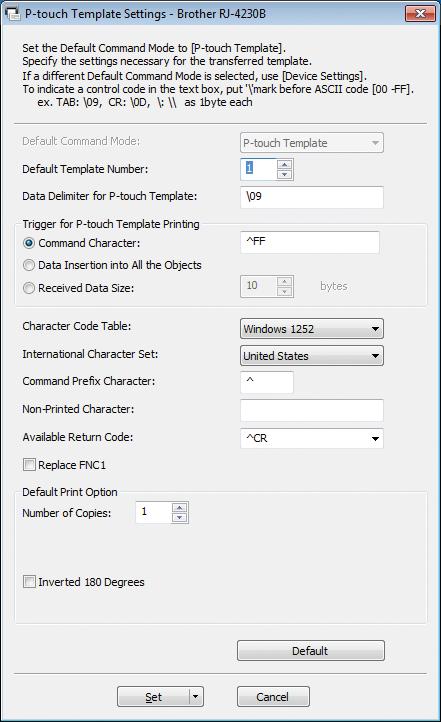Select Data Insertion into All the Objects
The height and width of the screenshot is (722, 441).
pyautogui.click(x=29, y=265)
